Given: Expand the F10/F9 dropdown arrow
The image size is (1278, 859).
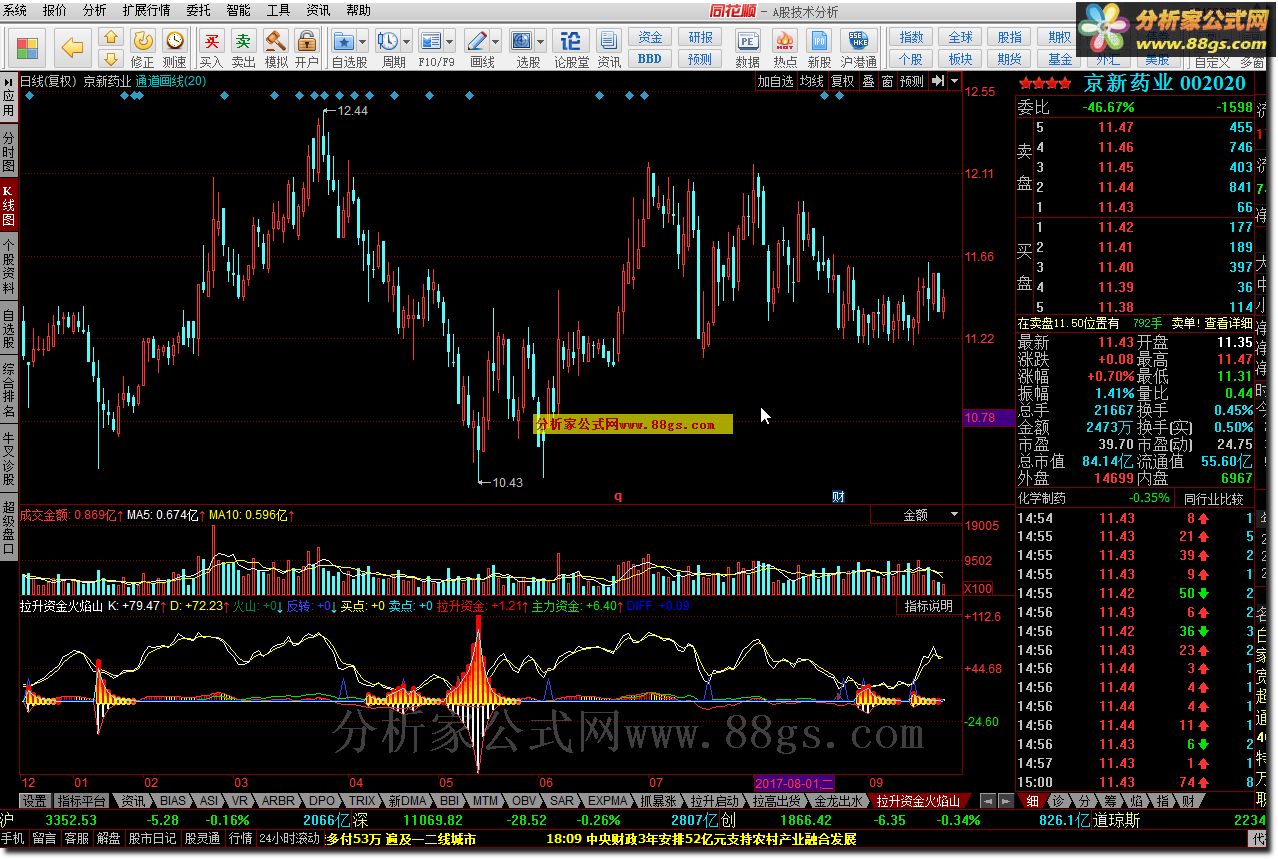Looking at the screenshot, I should [x=450, y=42].
